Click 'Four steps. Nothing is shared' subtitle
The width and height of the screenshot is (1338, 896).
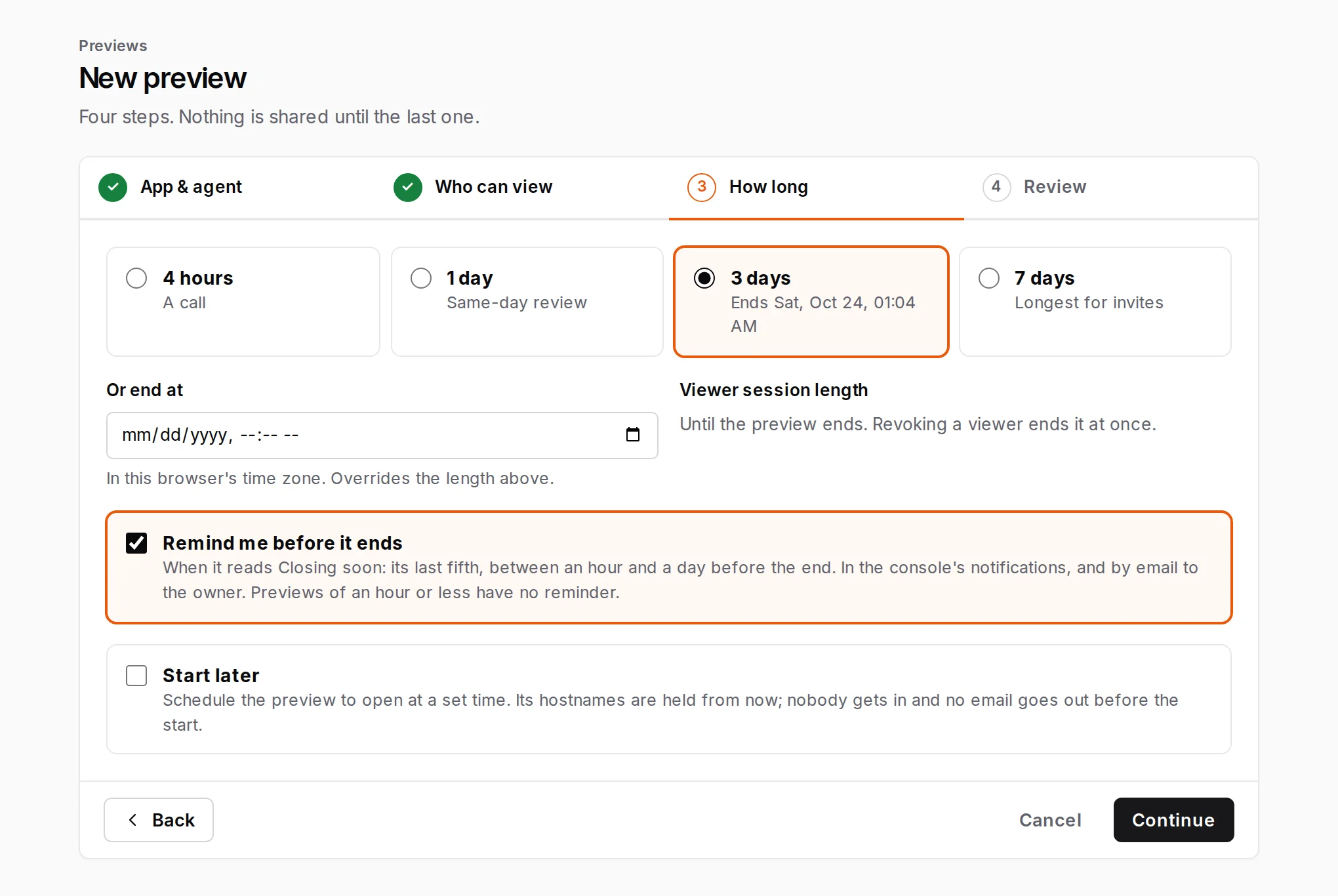(279, 117)
